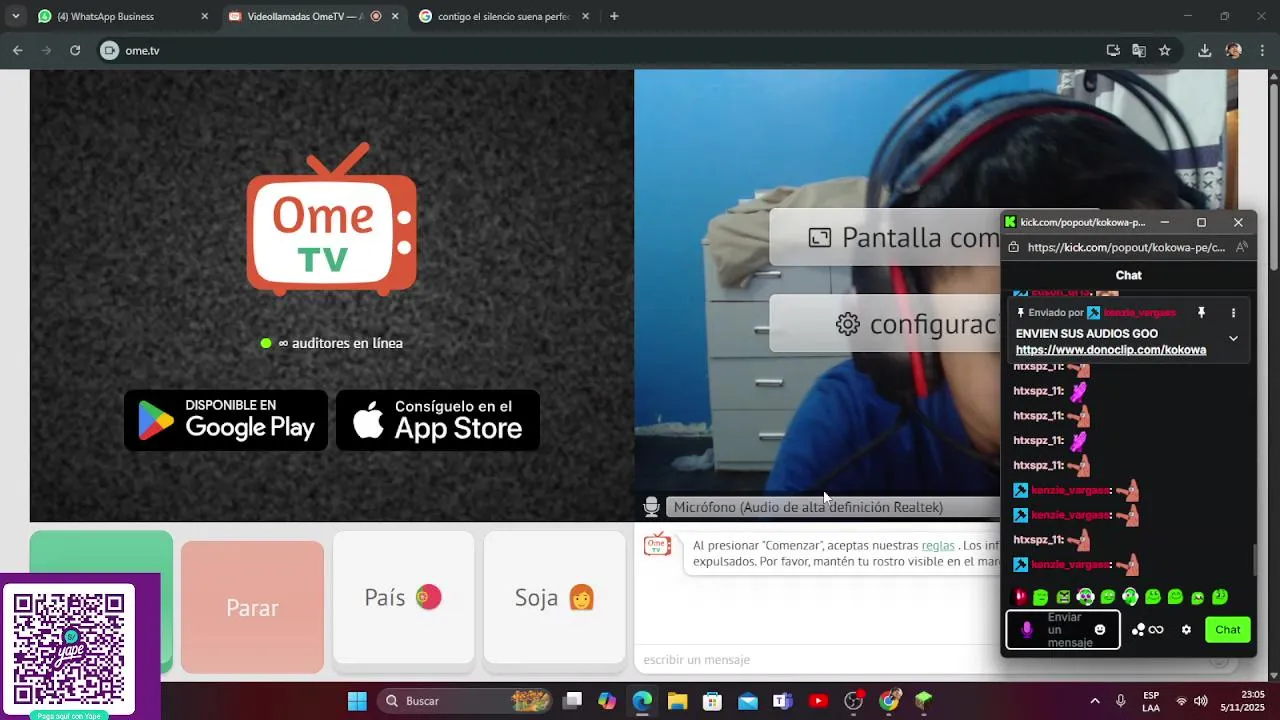Open the configuración menu entry
1280x720 pixels.
click(885, 323)
